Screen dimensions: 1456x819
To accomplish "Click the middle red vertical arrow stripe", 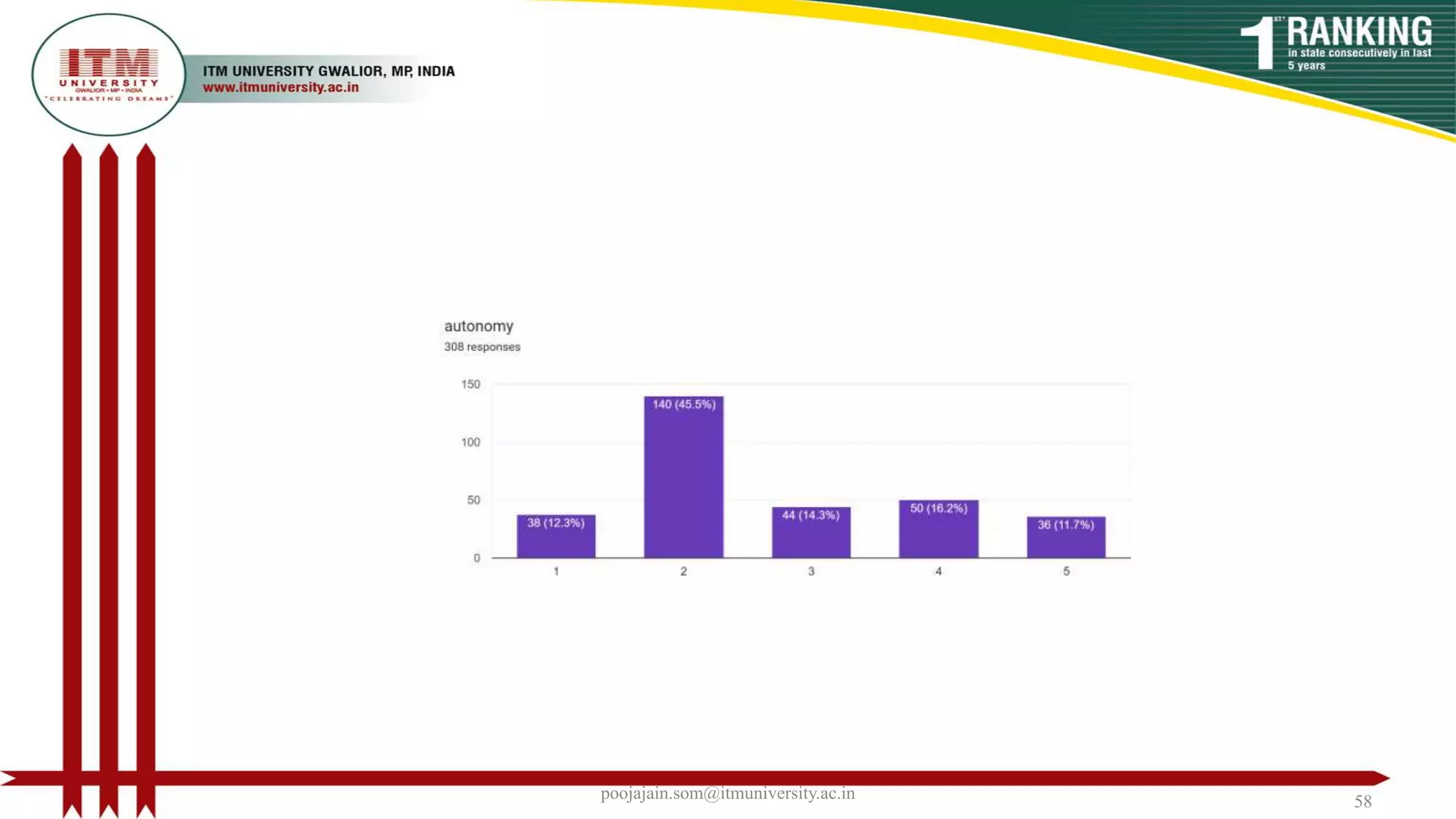I will point(109,455).
